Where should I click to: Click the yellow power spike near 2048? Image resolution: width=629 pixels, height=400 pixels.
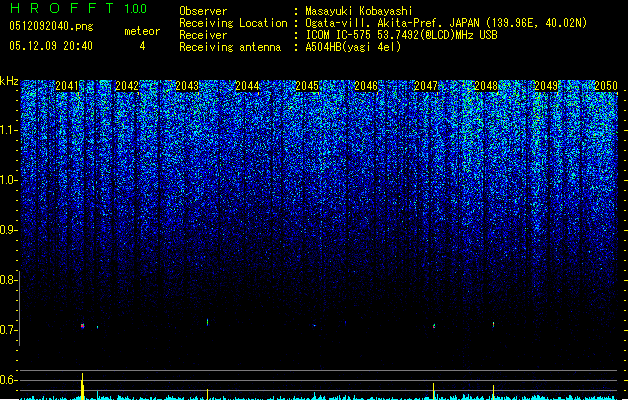(493, 392)
